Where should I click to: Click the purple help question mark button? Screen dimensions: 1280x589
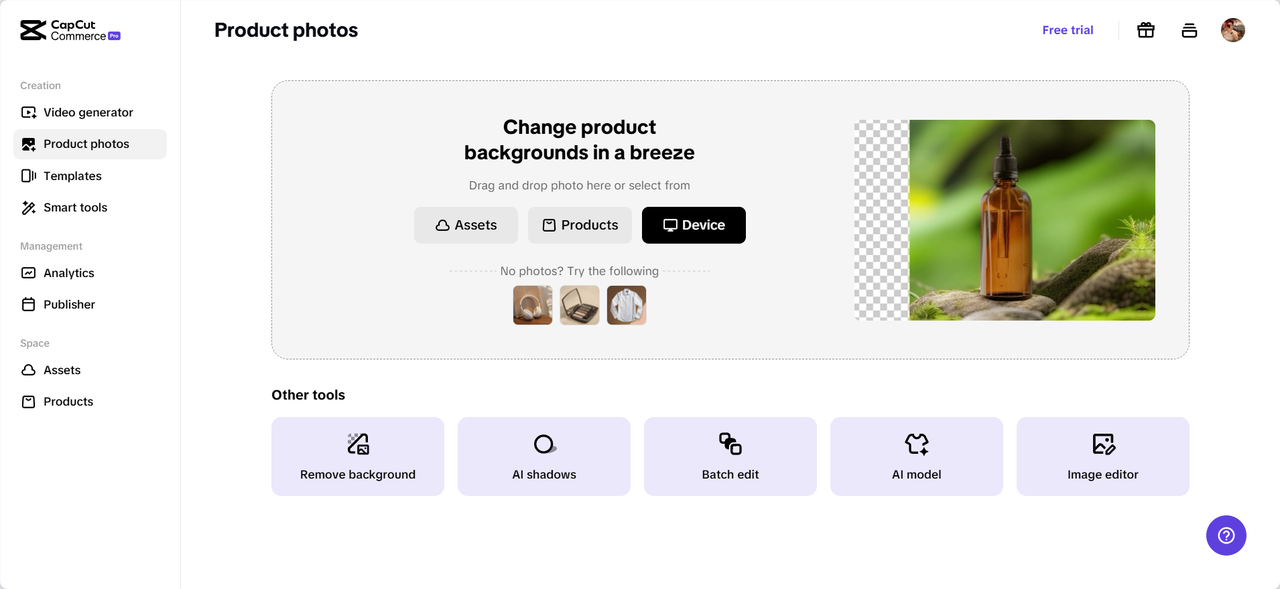pyautogui.click(x=1226, y=535)
